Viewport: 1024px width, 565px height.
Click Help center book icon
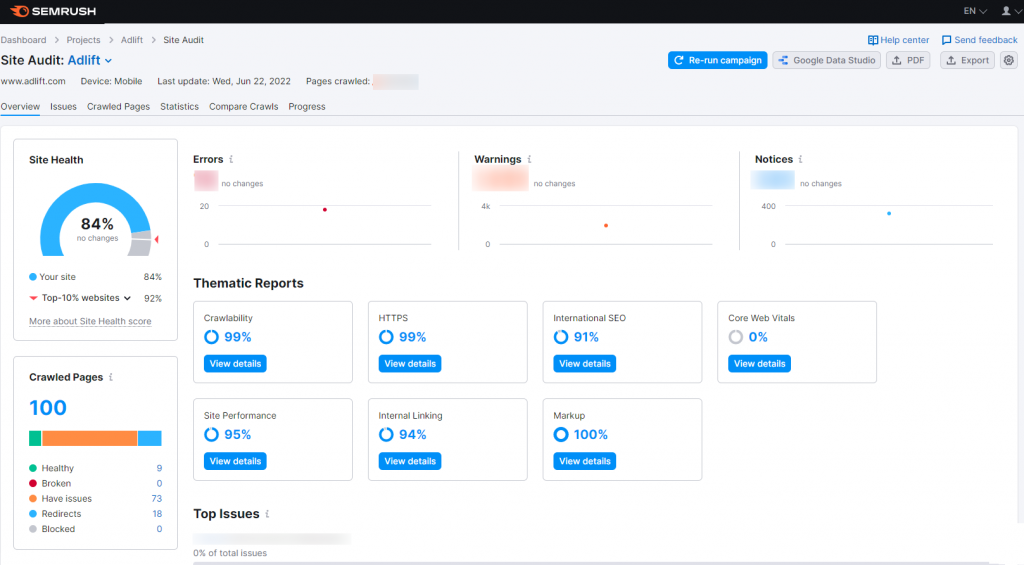click(872, 40)
